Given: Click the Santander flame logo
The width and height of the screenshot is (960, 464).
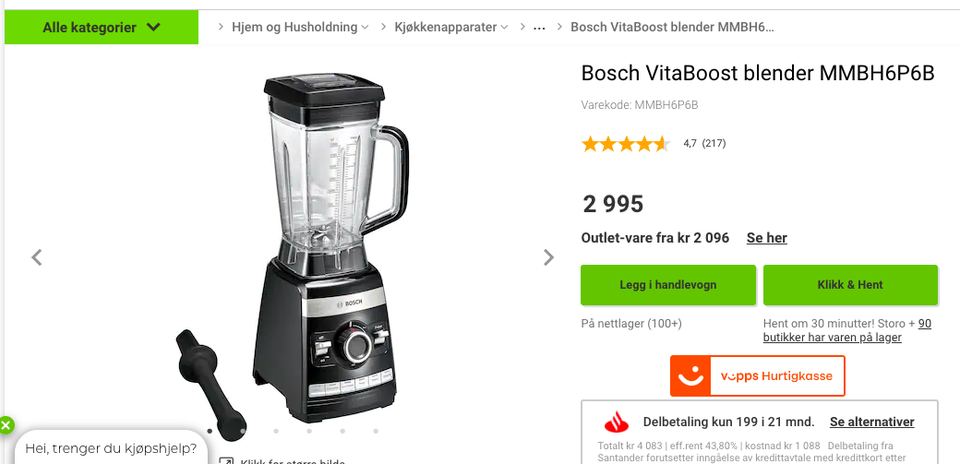Looking at the screenshot, I should [617, 422].
